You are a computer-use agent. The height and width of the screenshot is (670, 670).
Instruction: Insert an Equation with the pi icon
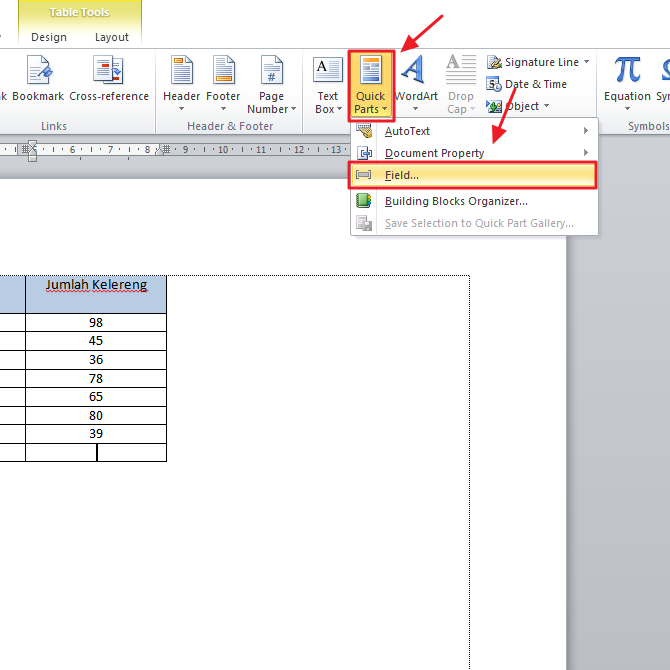(x=627, y=80)
